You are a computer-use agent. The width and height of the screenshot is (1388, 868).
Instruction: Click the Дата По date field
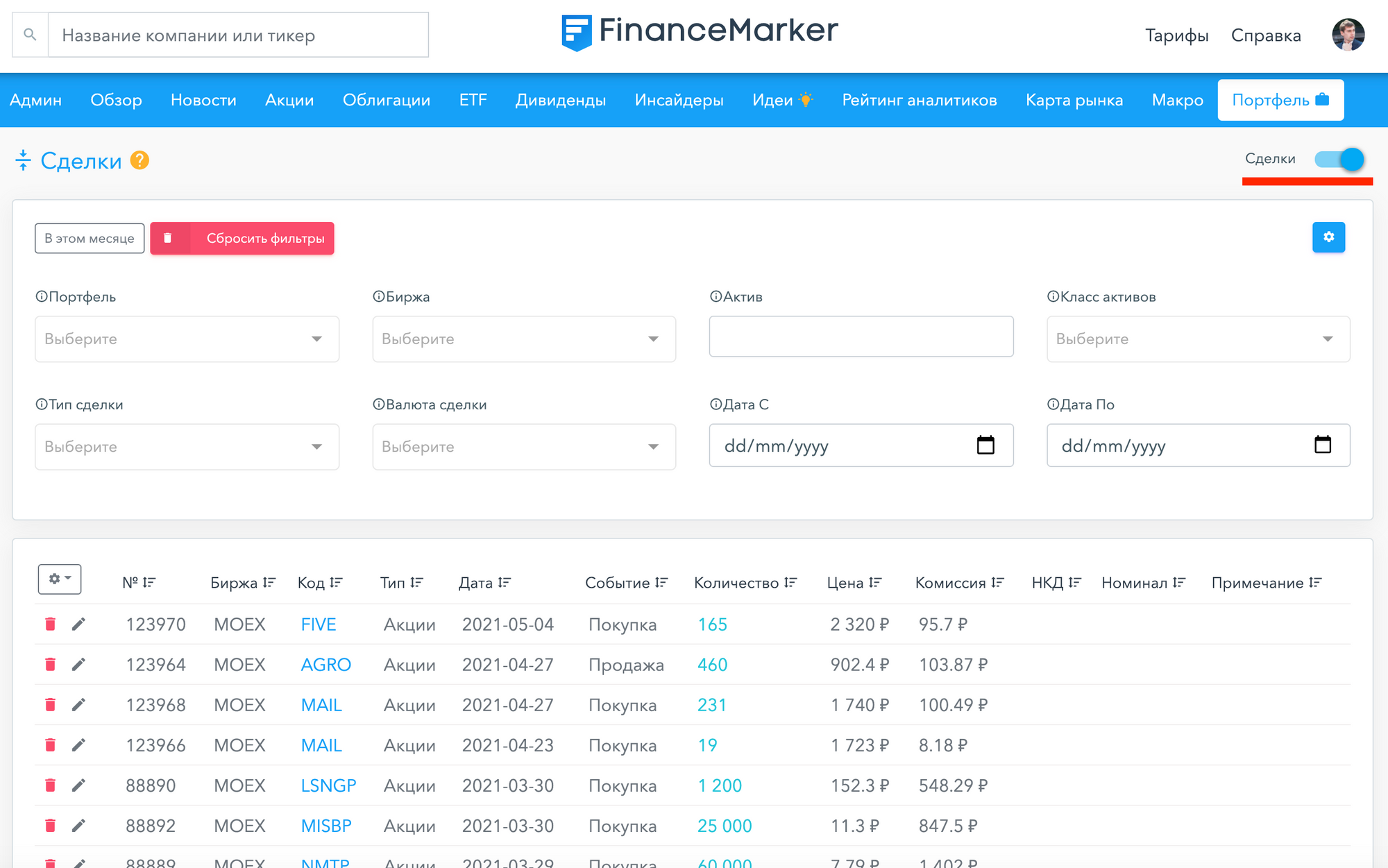[x=1198, y=445]
